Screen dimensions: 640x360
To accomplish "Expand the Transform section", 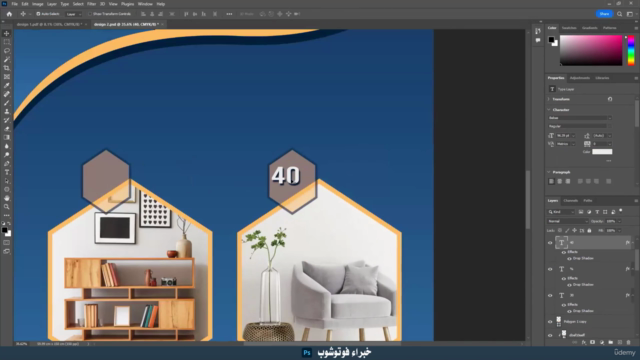I will (549, 99).
